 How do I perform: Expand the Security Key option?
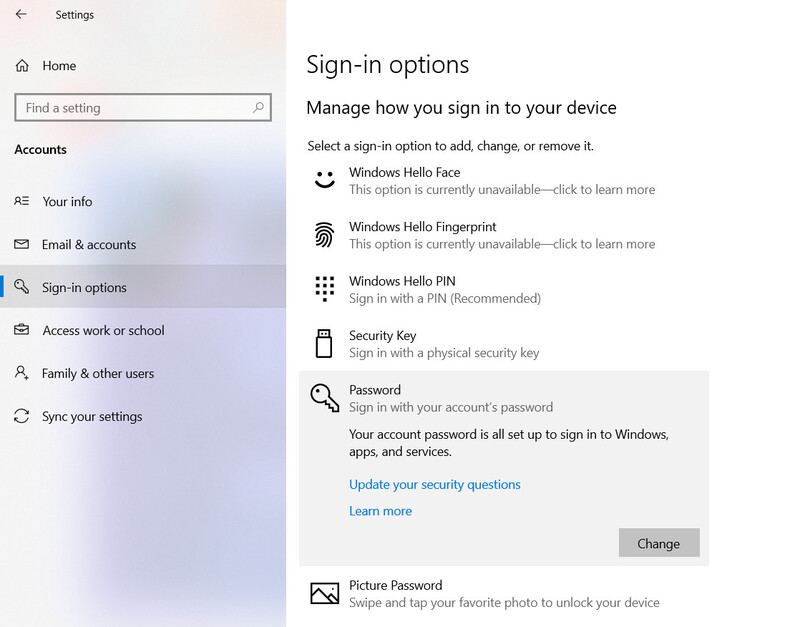[504, 344]
